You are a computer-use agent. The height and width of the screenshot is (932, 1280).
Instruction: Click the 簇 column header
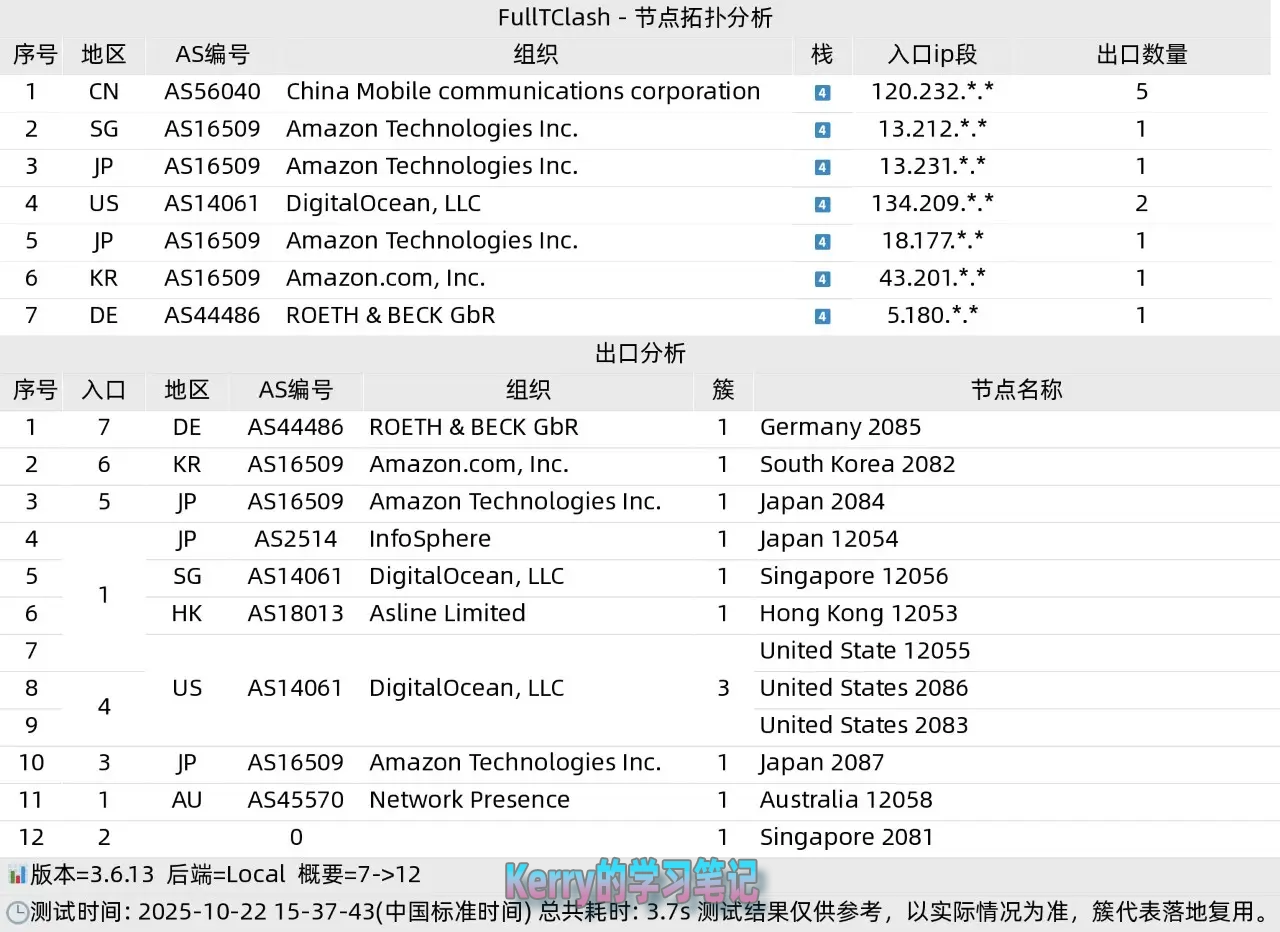723,390
